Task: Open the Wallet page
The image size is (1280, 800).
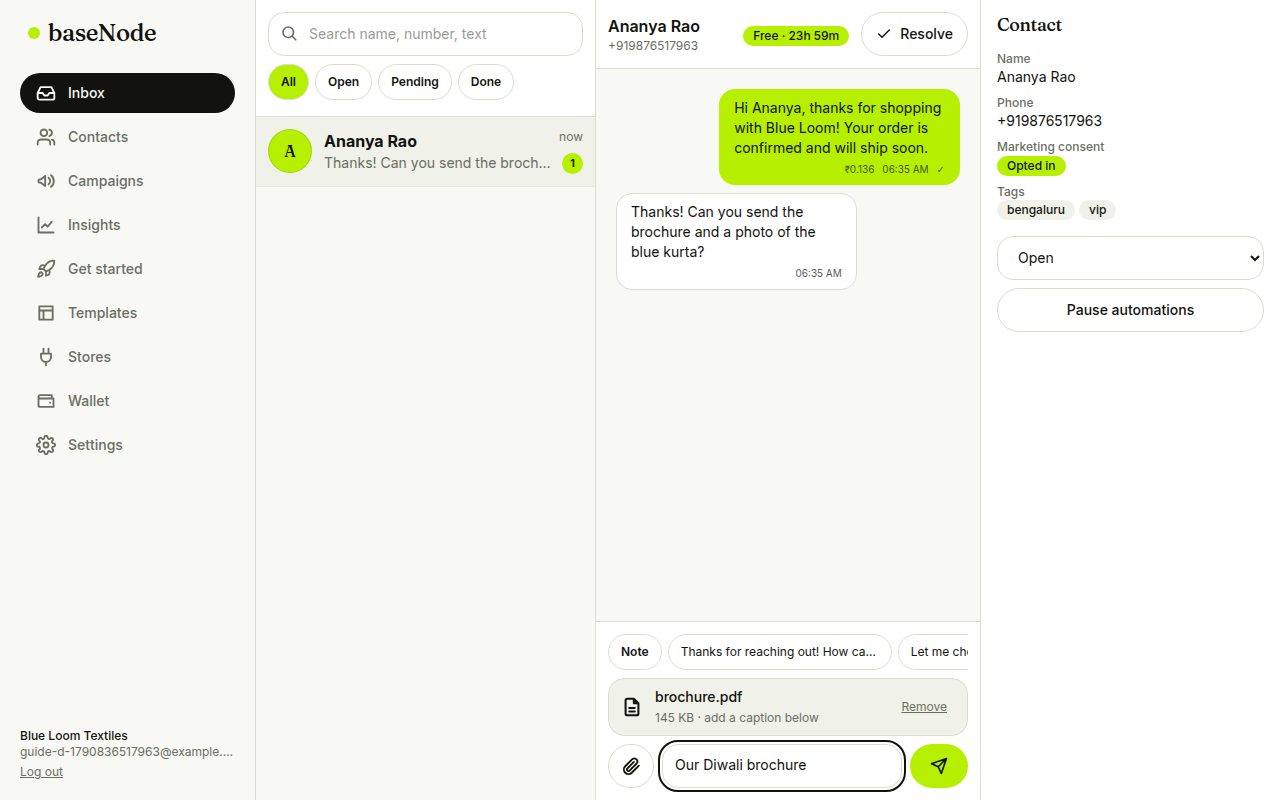Action: (127, 401)
